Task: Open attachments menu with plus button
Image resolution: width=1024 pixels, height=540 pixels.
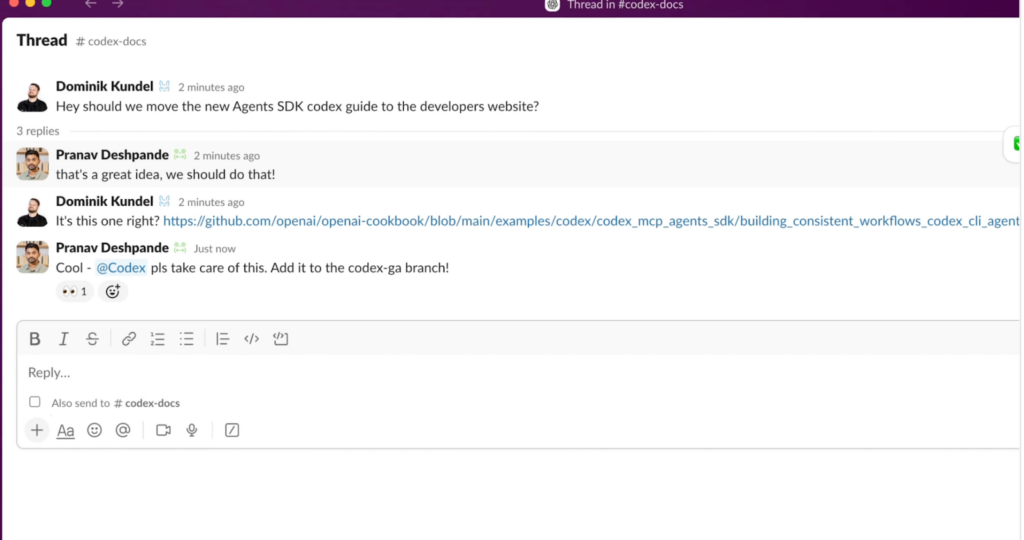Action: pyautogui.click(x=37, y=430)
